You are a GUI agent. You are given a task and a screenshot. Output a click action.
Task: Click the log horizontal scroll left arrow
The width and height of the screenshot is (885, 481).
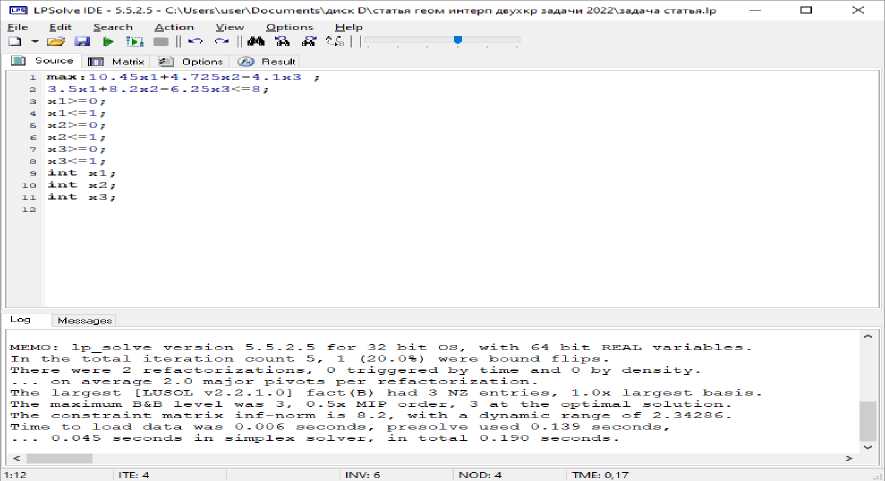click(x=16, y=458)
